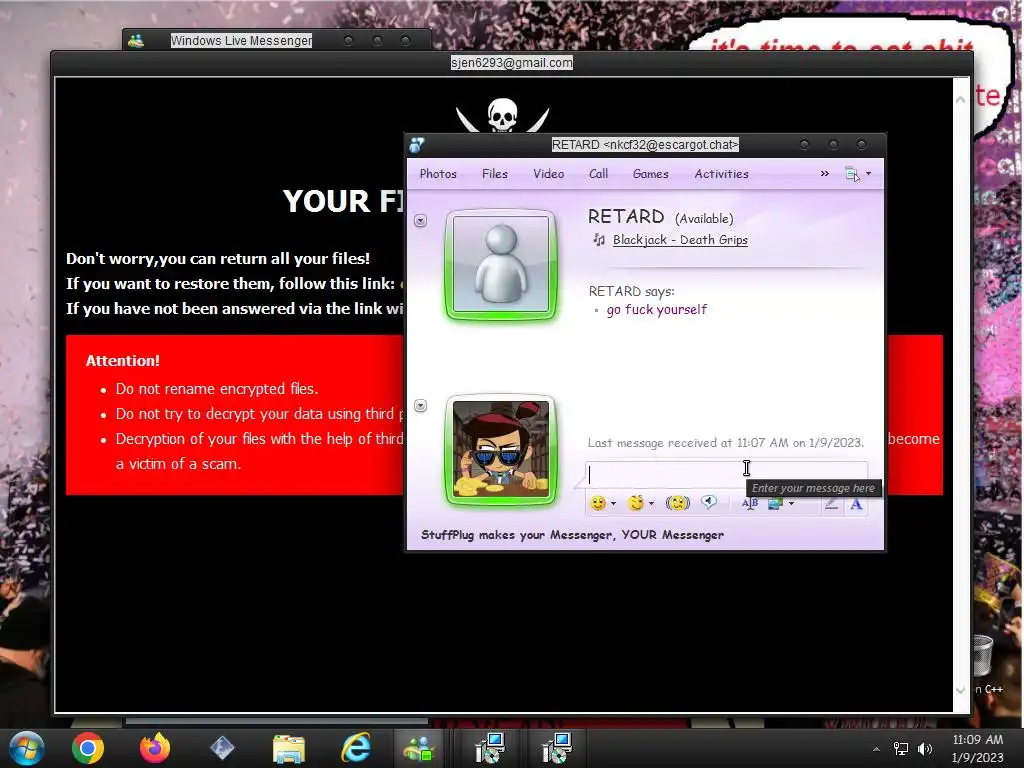Open the Call menu item
Image resolution: width=1024 pixels, height=768 pixels.
point(598,174)
